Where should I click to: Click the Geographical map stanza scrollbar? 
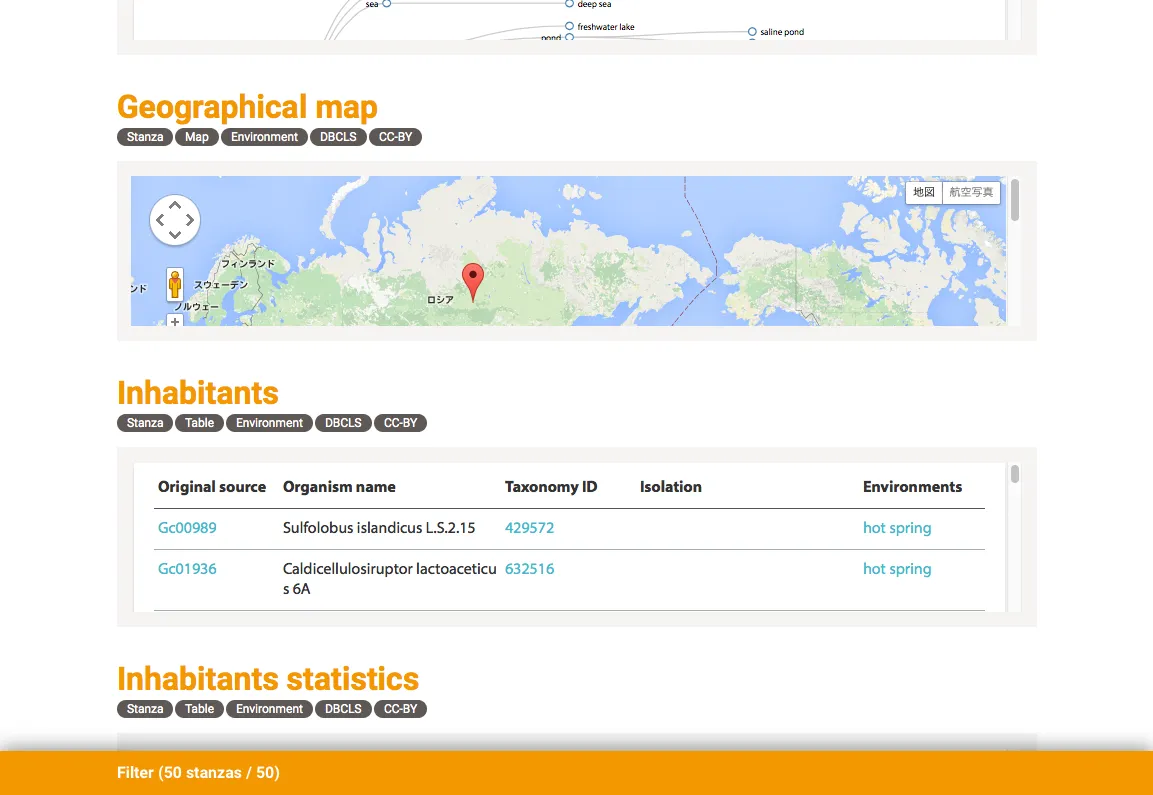click(1015, 200)
